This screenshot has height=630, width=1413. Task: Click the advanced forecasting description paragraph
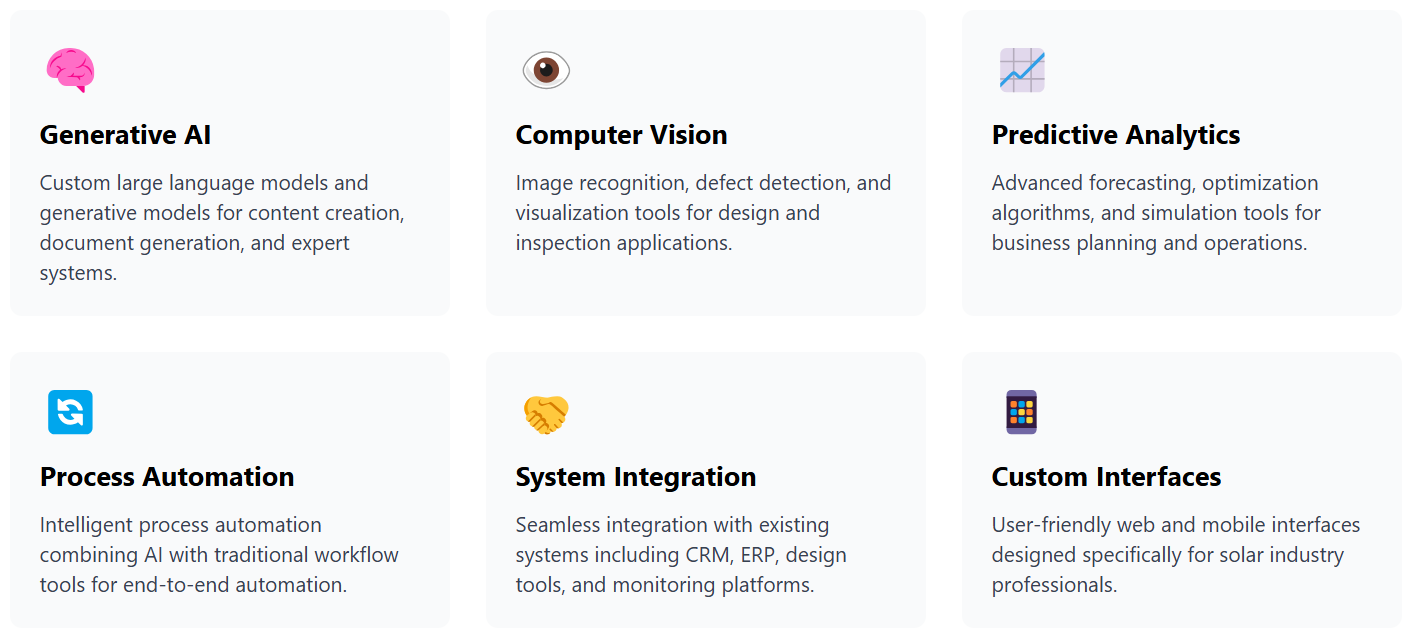1157,213
